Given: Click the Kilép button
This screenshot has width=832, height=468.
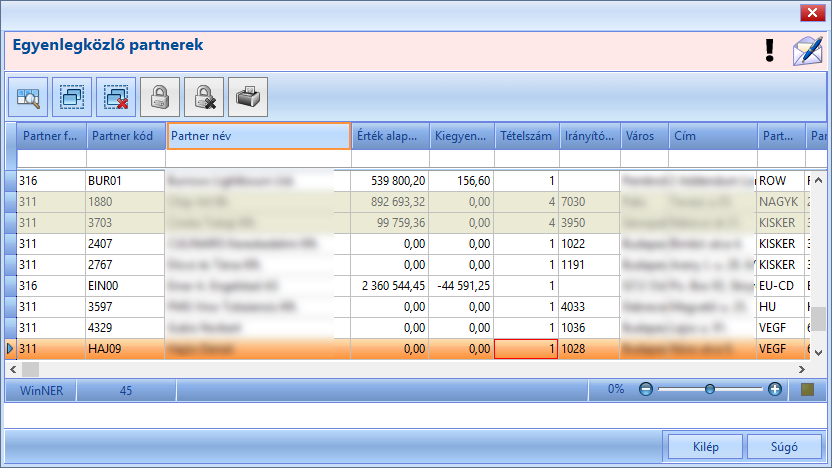Looking at the screenshot, I should pos(705,447).
